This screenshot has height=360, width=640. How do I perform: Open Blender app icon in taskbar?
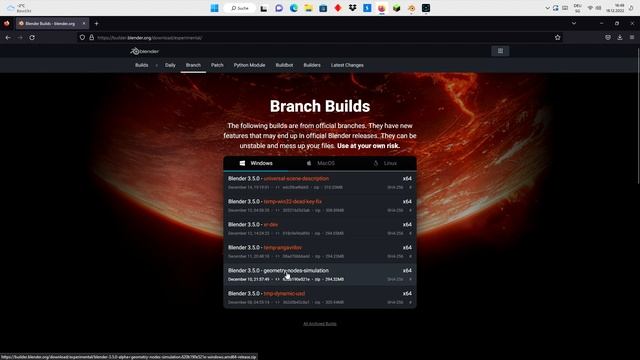click(411, 8)
